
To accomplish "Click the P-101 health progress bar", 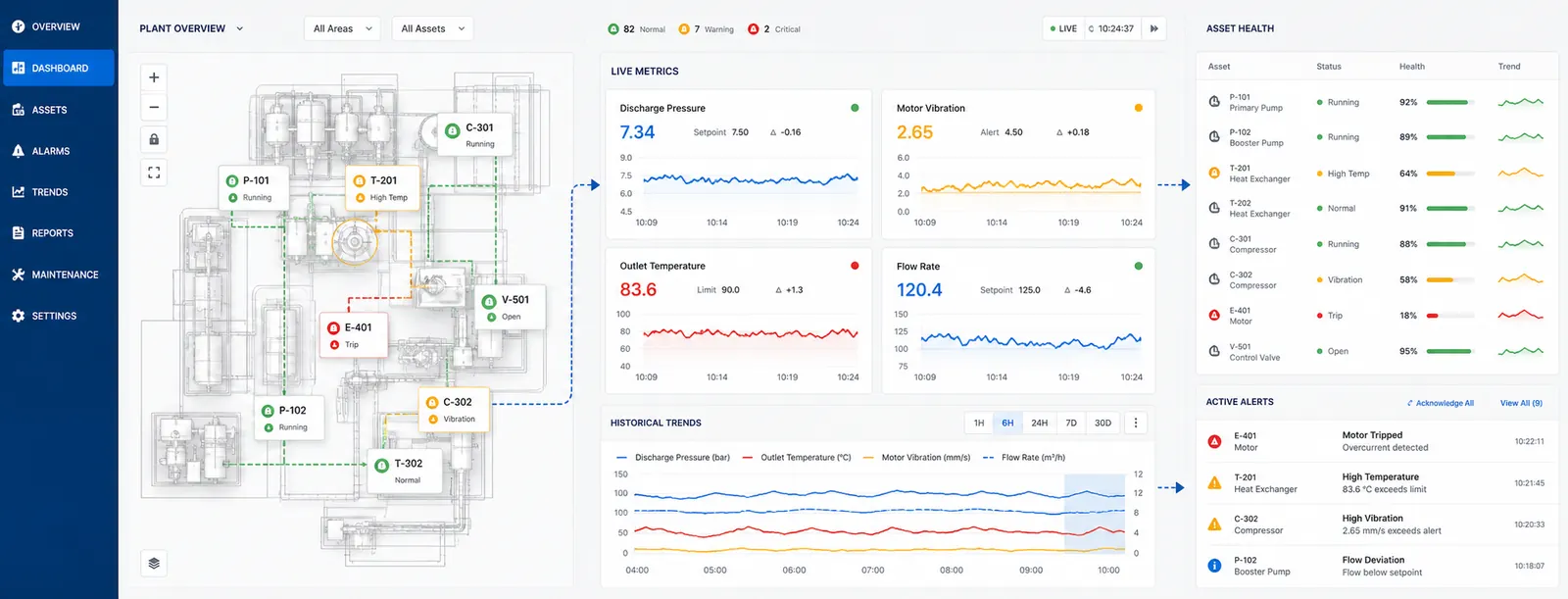I will click(x=1450, y=102).
